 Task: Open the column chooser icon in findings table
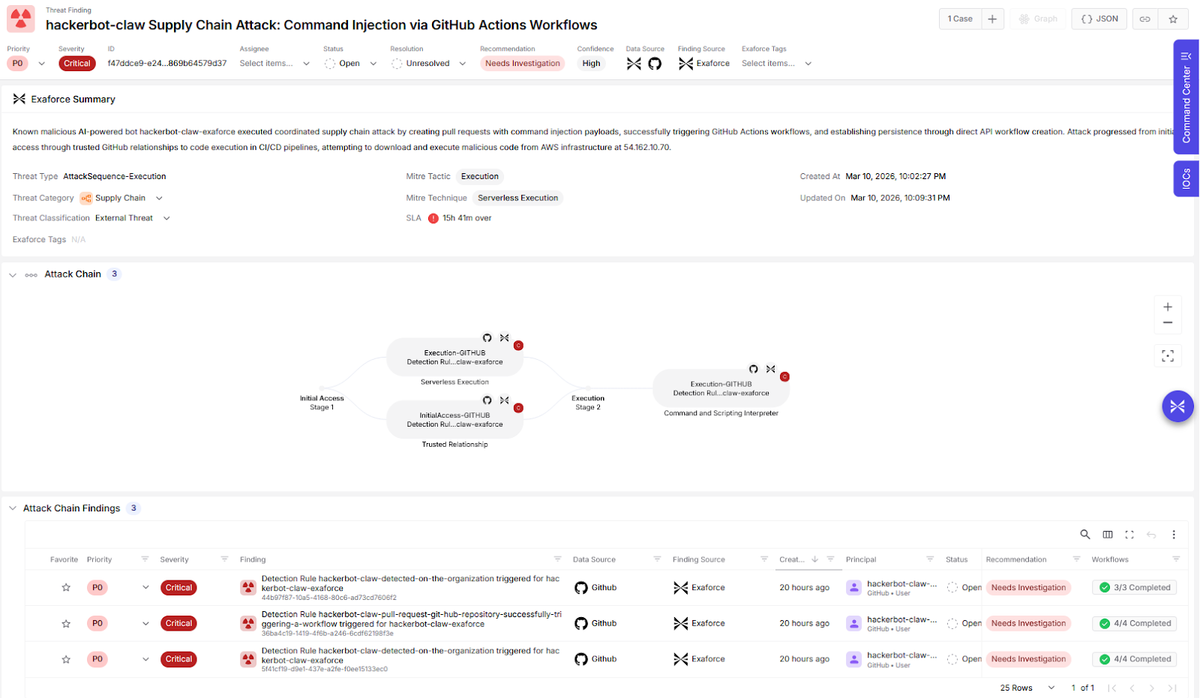[1108, 535]
